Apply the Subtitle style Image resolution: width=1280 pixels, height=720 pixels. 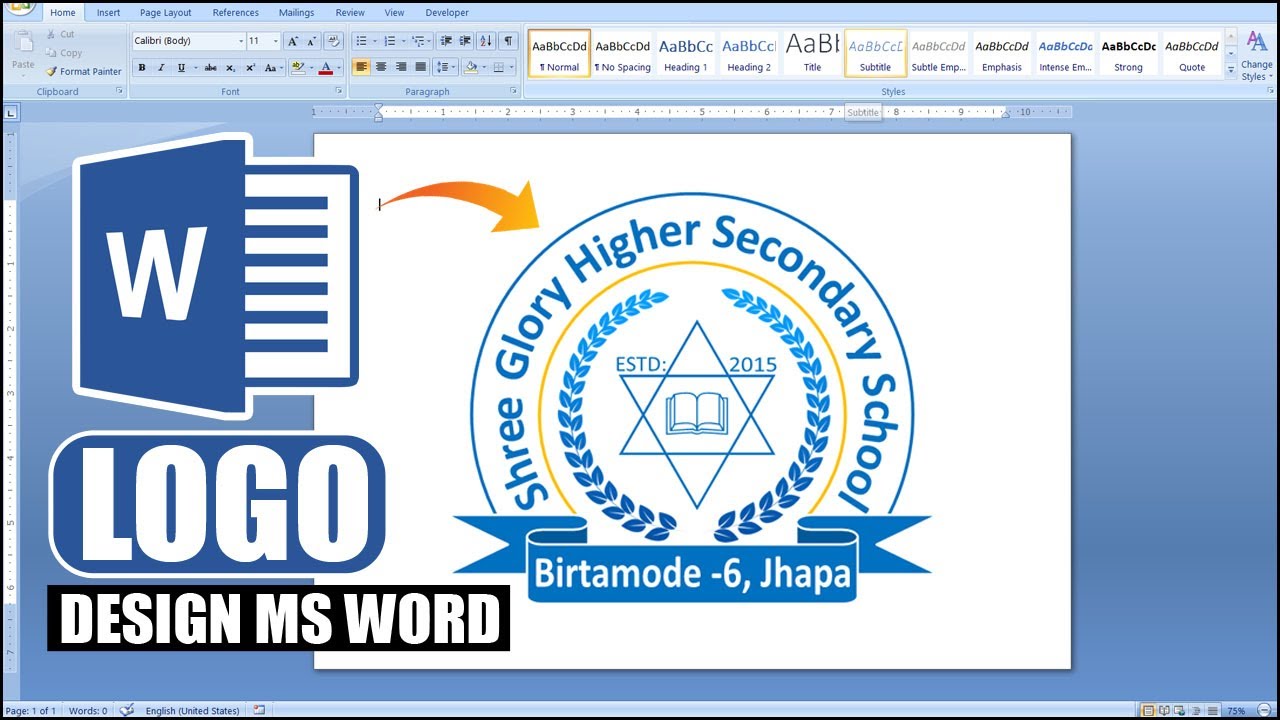(875, 54)
